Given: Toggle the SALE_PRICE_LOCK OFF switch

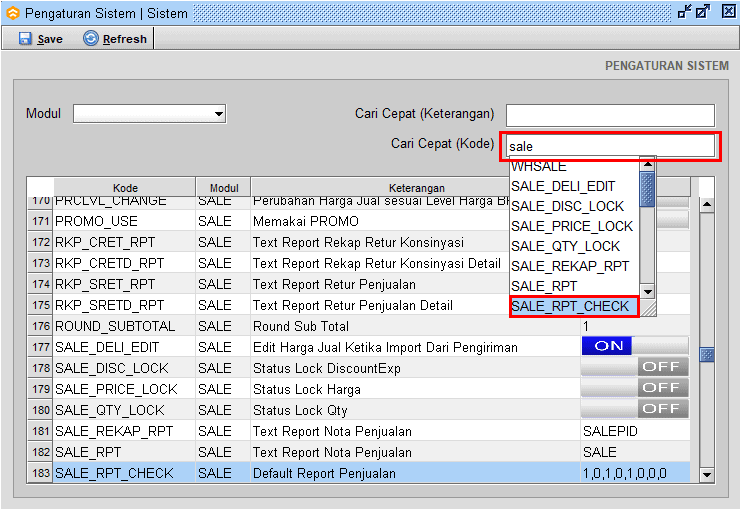Looking at the screenshot, I should [635, 388].
